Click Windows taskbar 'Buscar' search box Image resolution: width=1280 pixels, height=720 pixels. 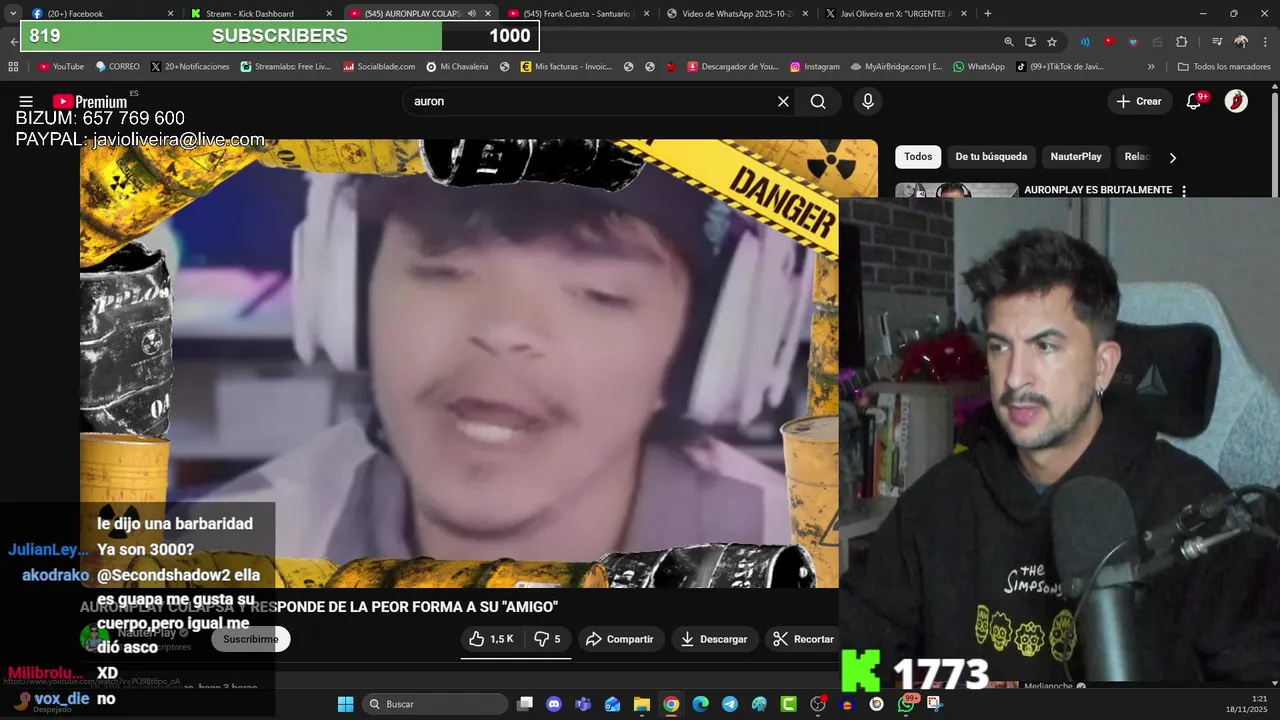[x=434, y=704]
